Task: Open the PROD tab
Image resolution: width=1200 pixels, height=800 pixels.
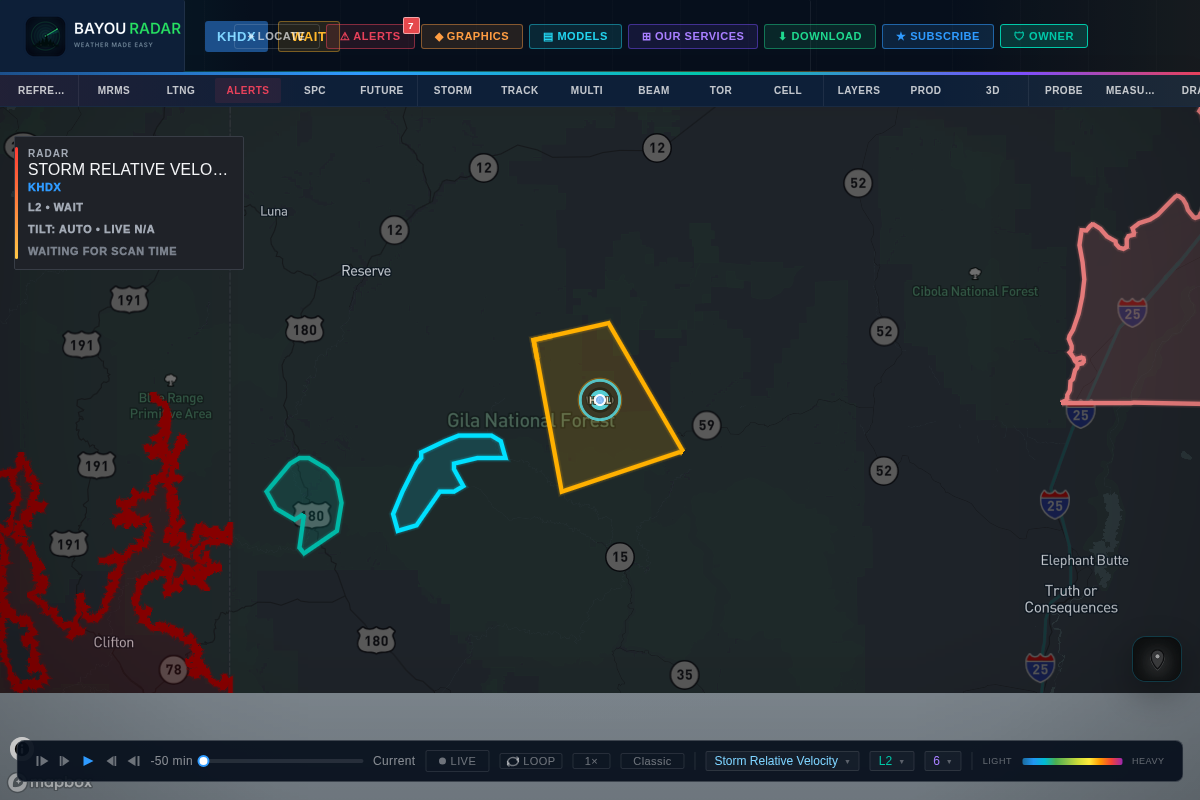Action: (926, 90)
